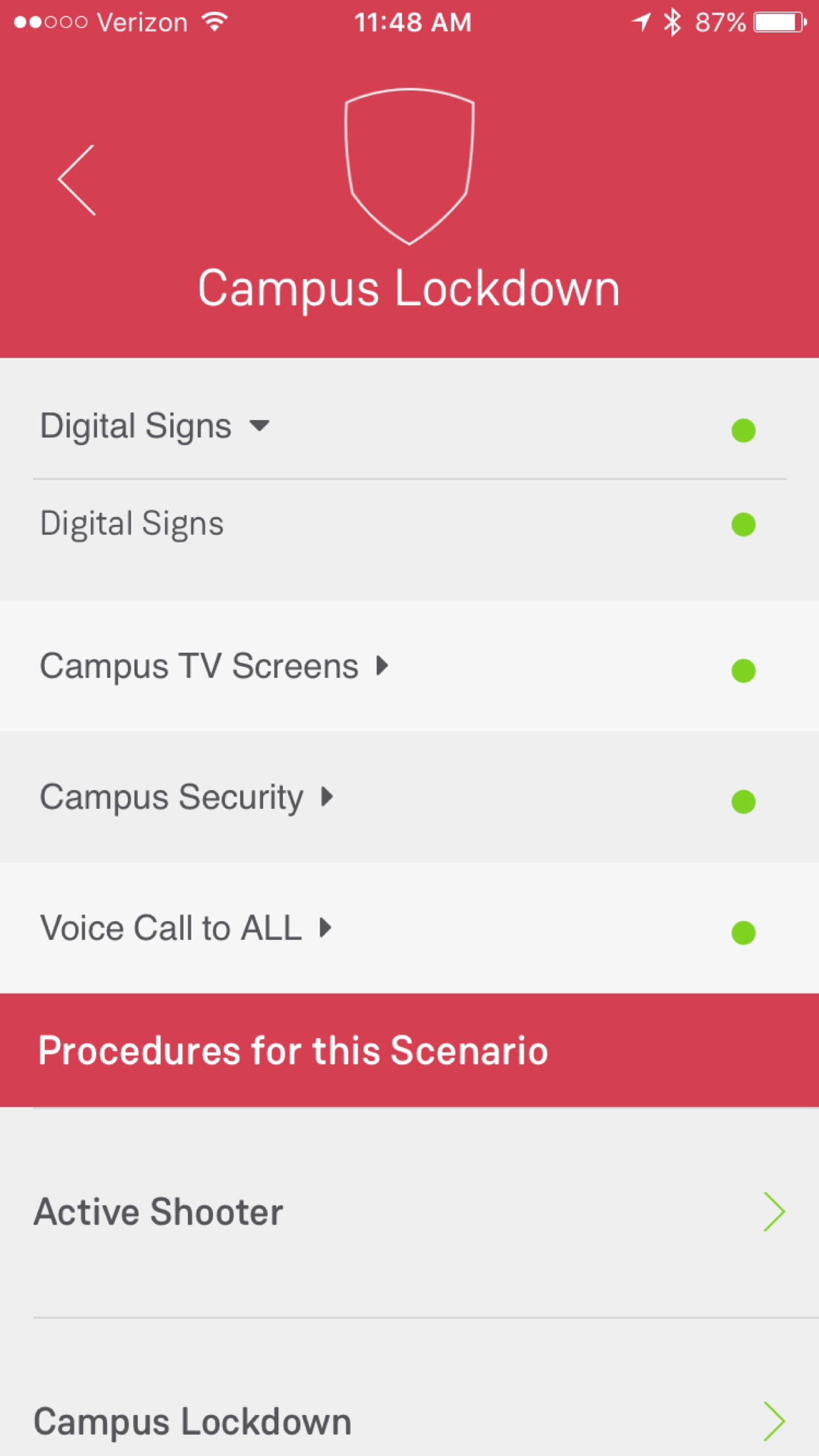Toggle green status dot for Campus Security
Image resolution: width=819 pixels, height=1456 pixels.
(743, 802)
